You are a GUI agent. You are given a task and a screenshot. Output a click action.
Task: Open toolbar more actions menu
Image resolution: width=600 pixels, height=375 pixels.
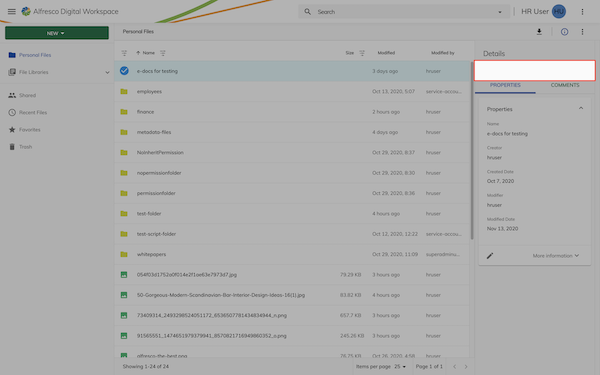(582, 32)
